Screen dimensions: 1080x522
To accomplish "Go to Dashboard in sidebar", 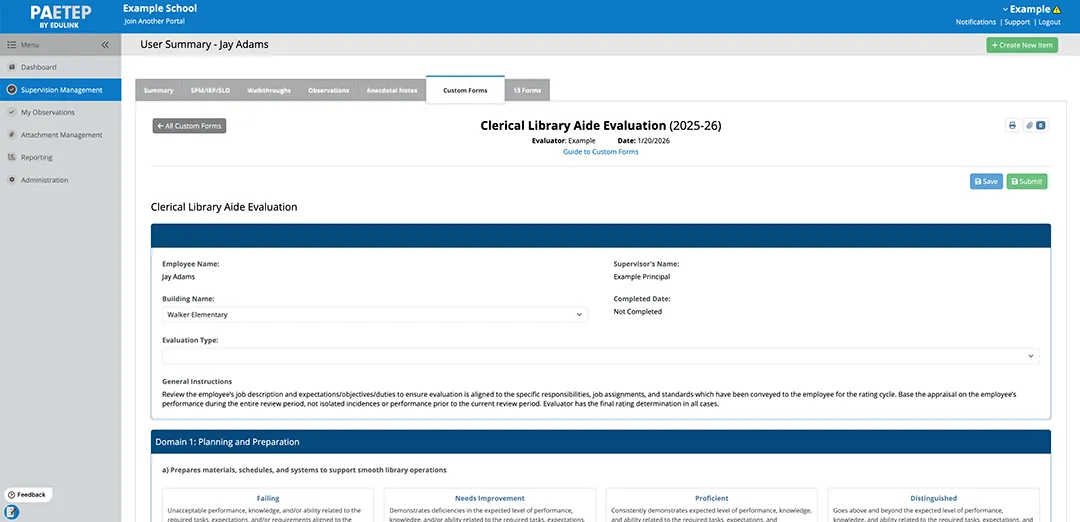I will click(61, 67).
